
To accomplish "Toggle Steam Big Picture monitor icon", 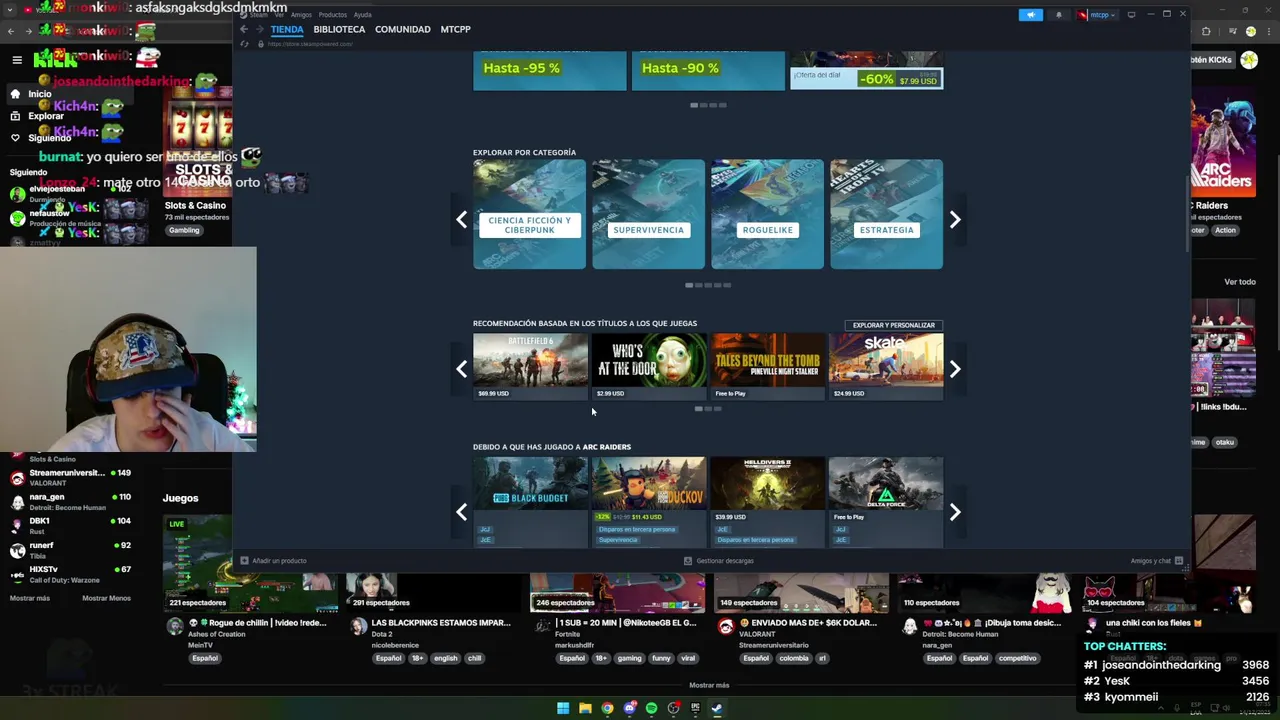I will (1131, 15).
